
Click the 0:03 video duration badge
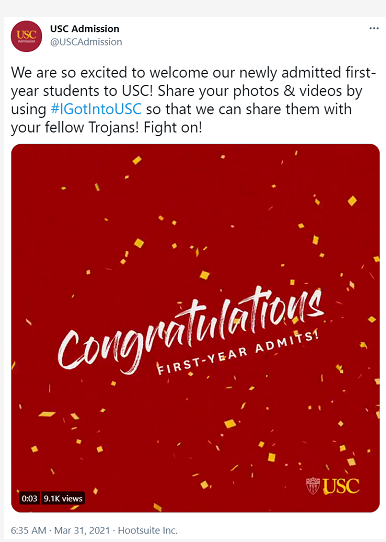[29, 498]
